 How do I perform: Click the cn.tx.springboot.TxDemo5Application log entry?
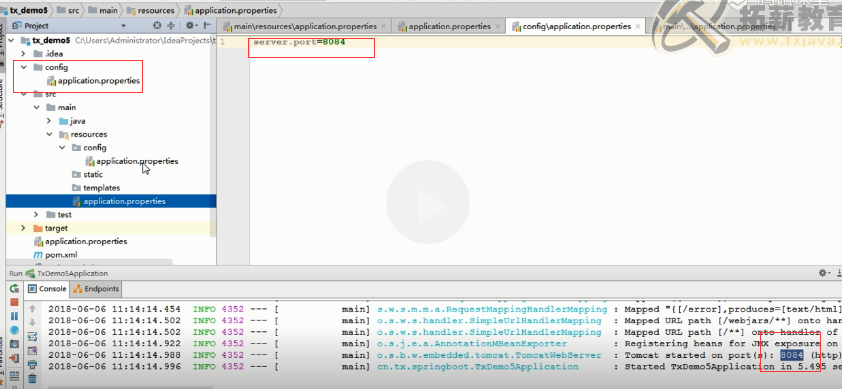pos(445,366)
